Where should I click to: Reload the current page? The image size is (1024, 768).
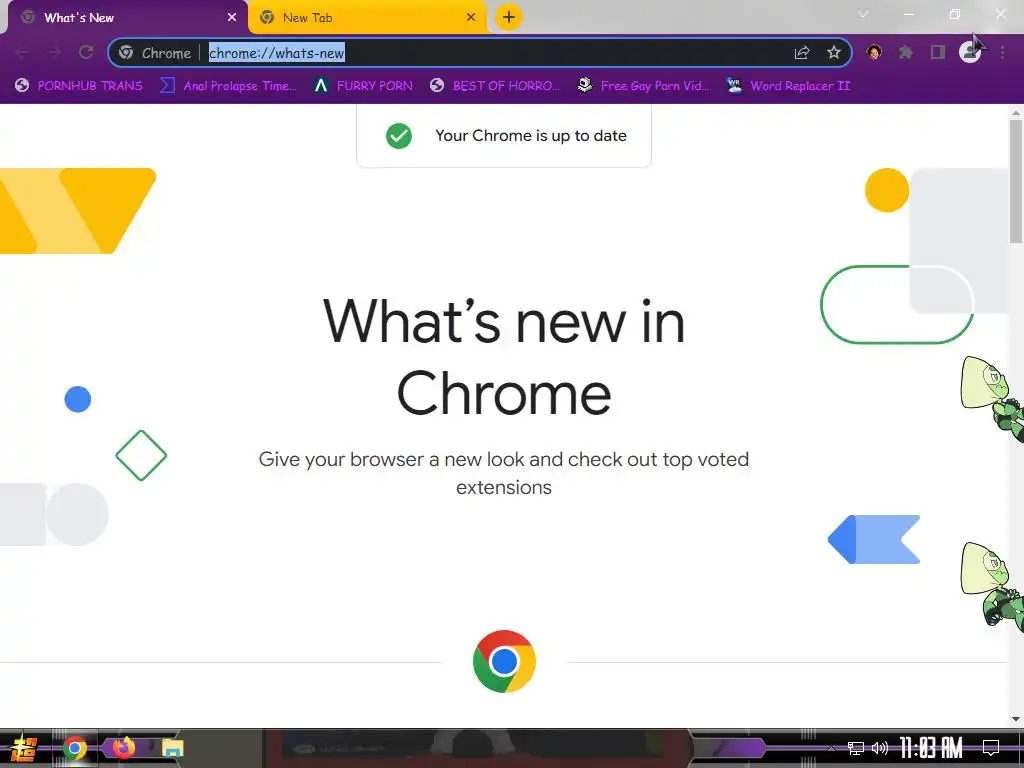pyautogui.click(x=86, y=52)
